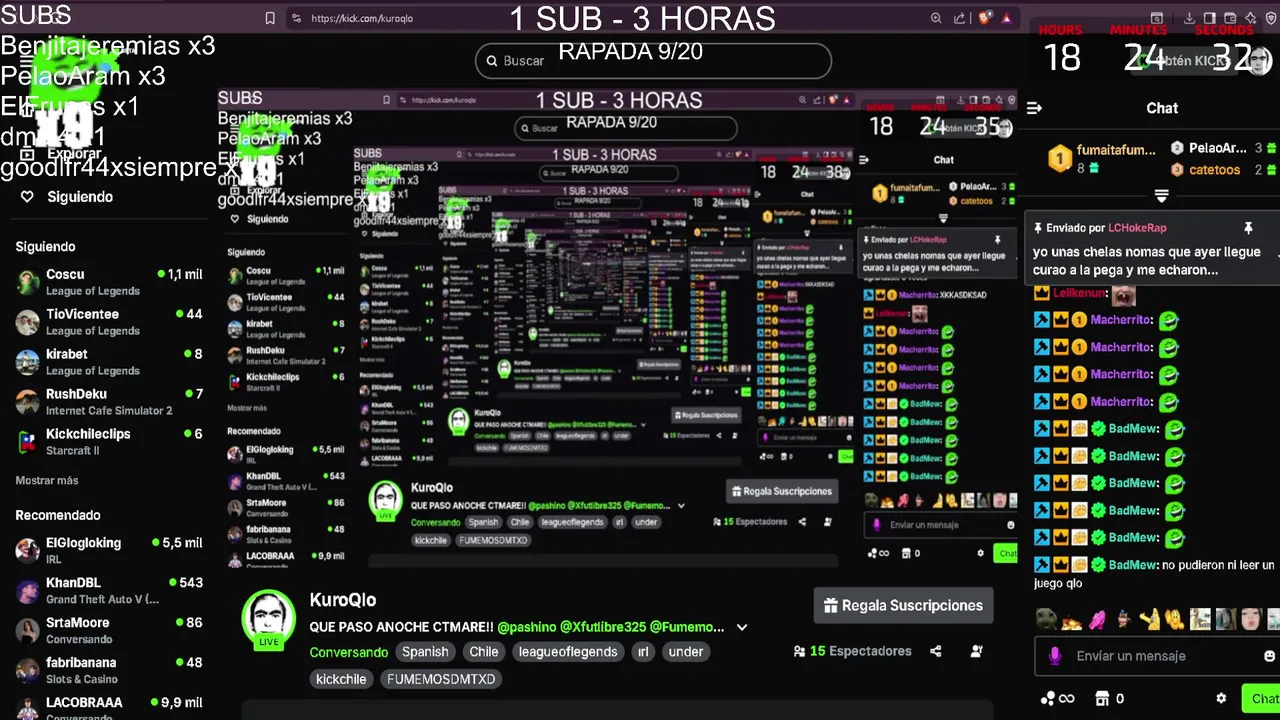Open SrtaMoore recommended channel

108,631
